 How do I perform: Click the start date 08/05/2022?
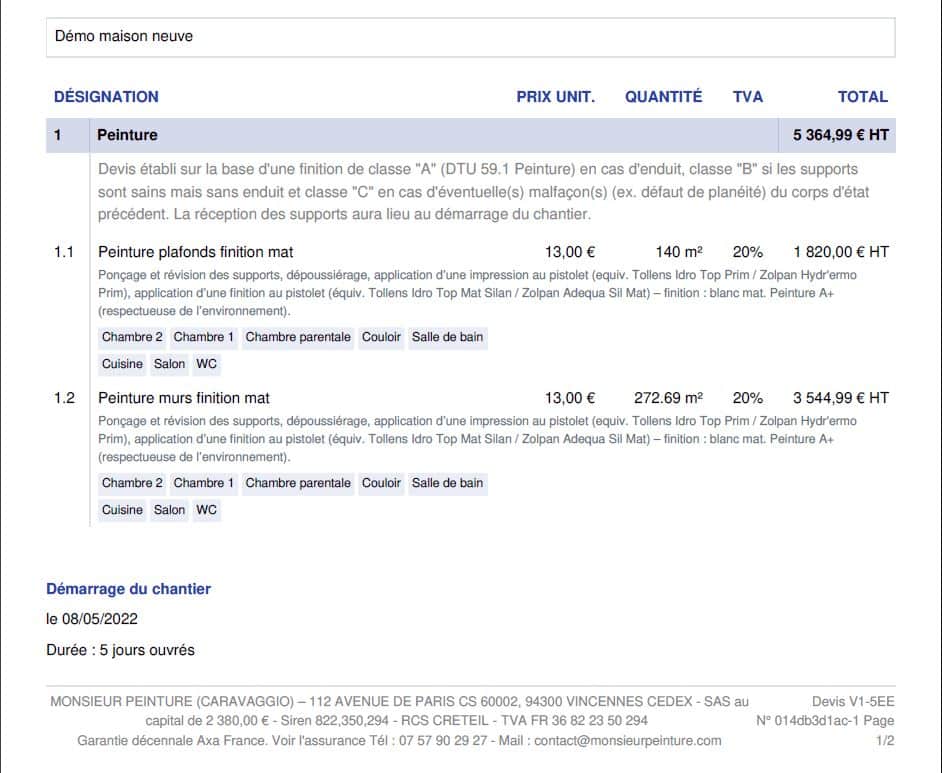[x=94, y=619]
